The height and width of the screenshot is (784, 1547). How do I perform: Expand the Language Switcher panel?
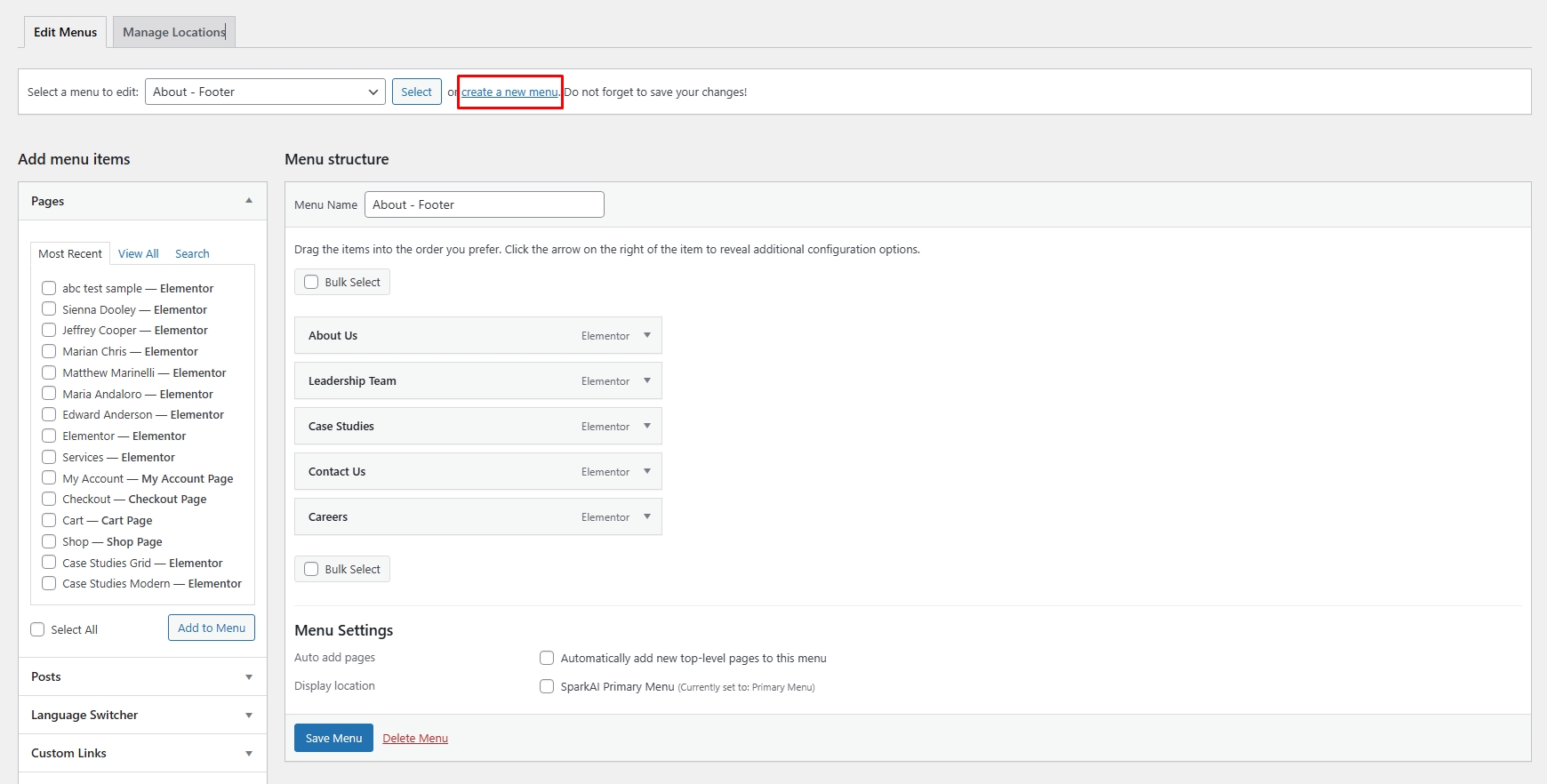pos(249,716)
